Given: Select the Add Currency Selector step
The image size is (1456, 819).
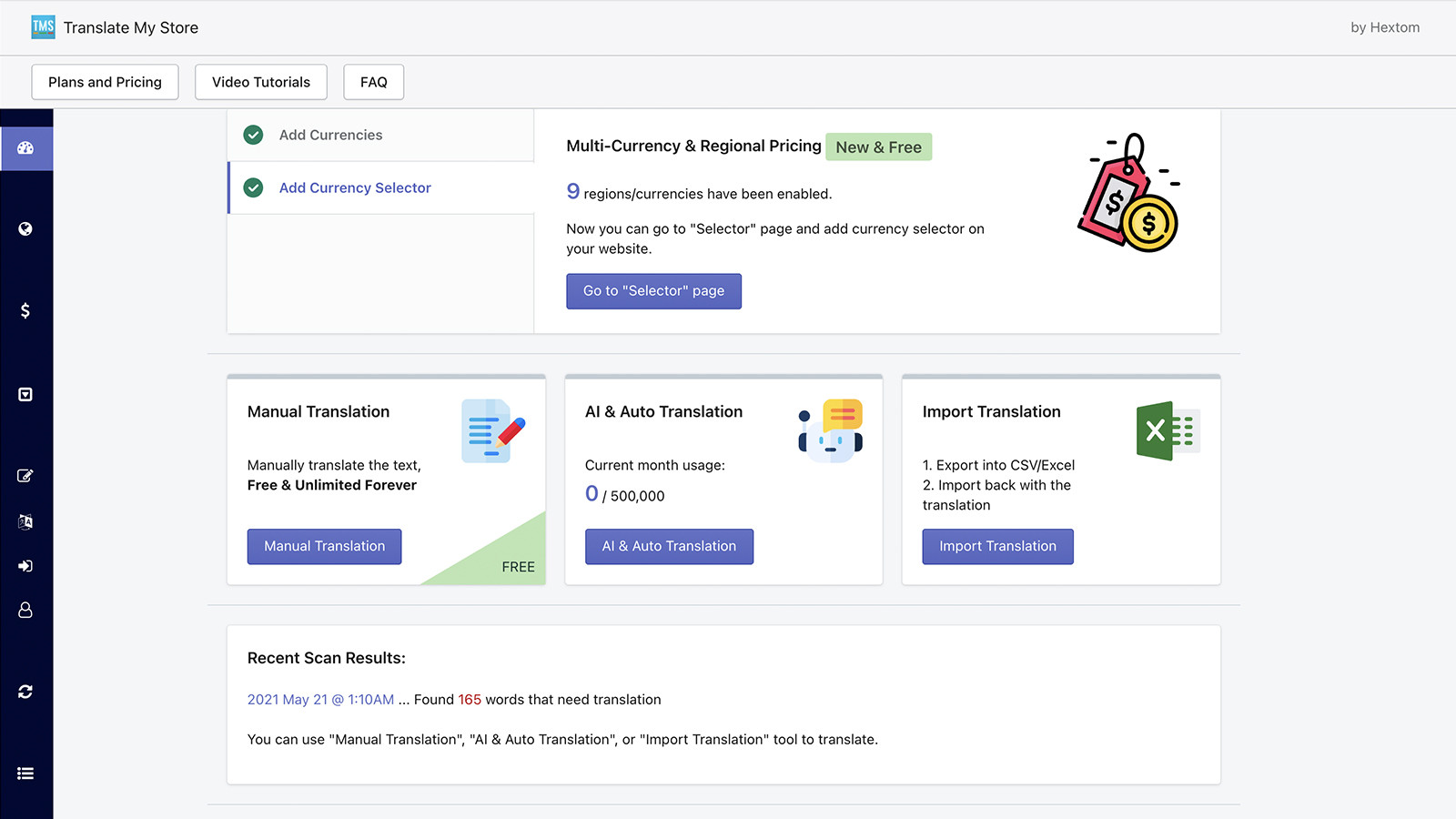Looking at the screenshot, I should tap(355, 187).
